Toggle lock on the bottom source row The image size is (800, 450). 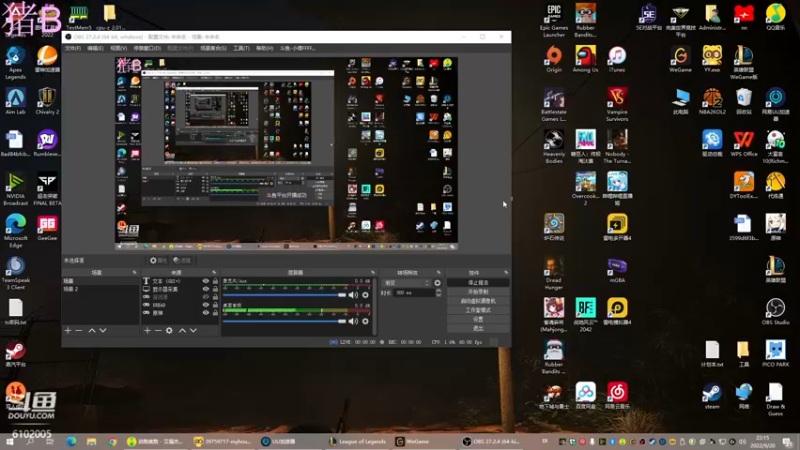pos(215,312)
